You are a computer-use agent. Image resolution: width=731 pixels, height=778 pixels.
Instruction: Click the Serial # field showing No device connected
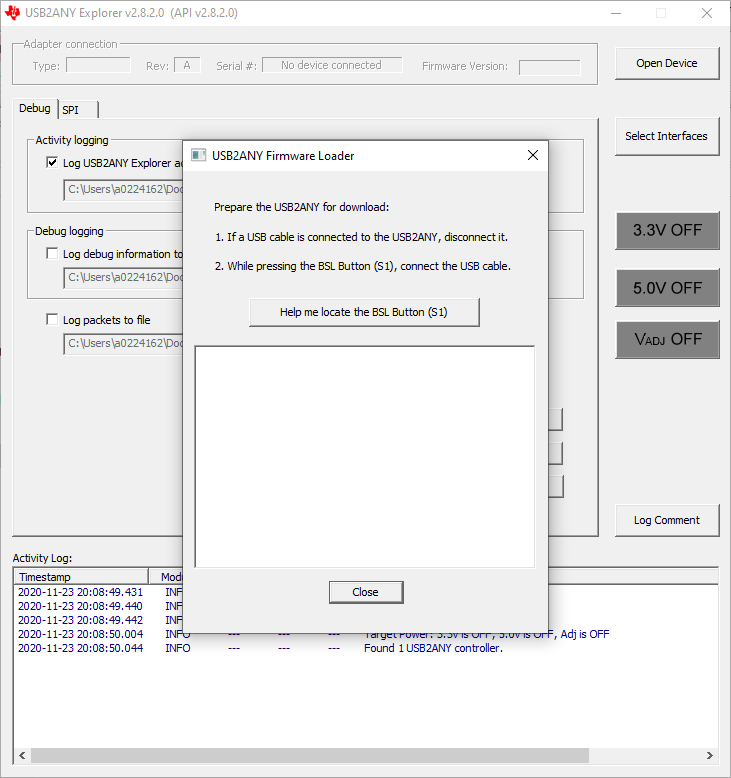(332, 65)
